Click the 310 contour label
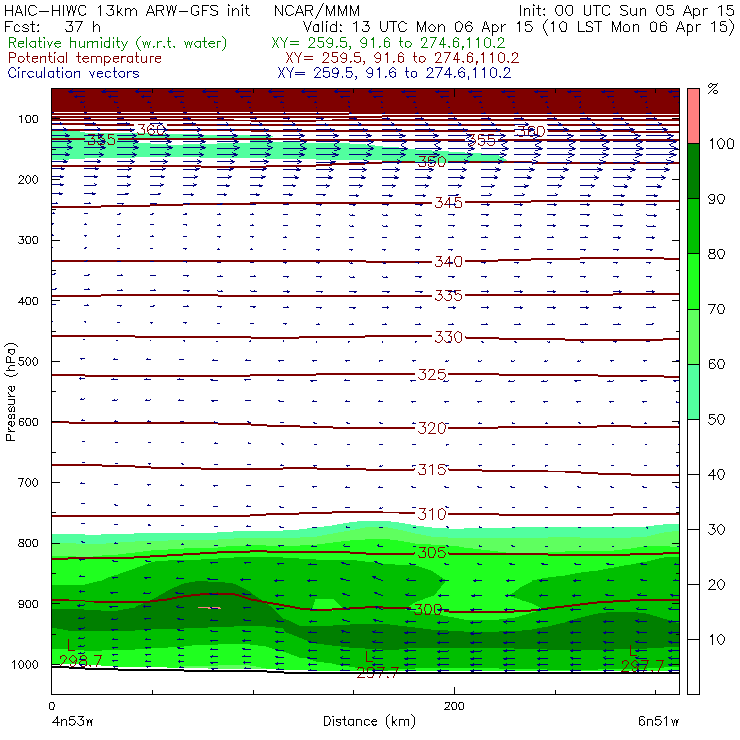This screenshot has height=740, width=740. [x=432, y=514]
